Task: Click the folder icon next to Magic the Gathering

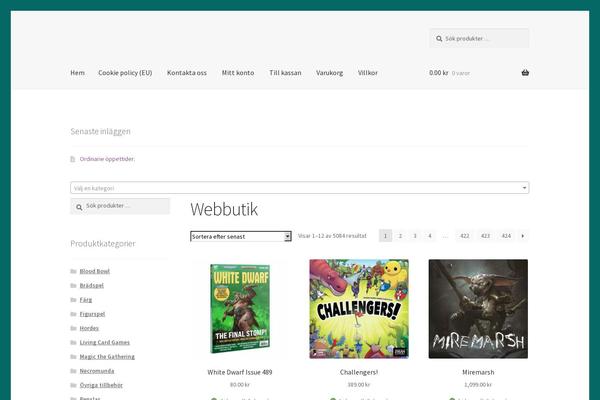Action: pyautogui.click(x=73, y=356)
